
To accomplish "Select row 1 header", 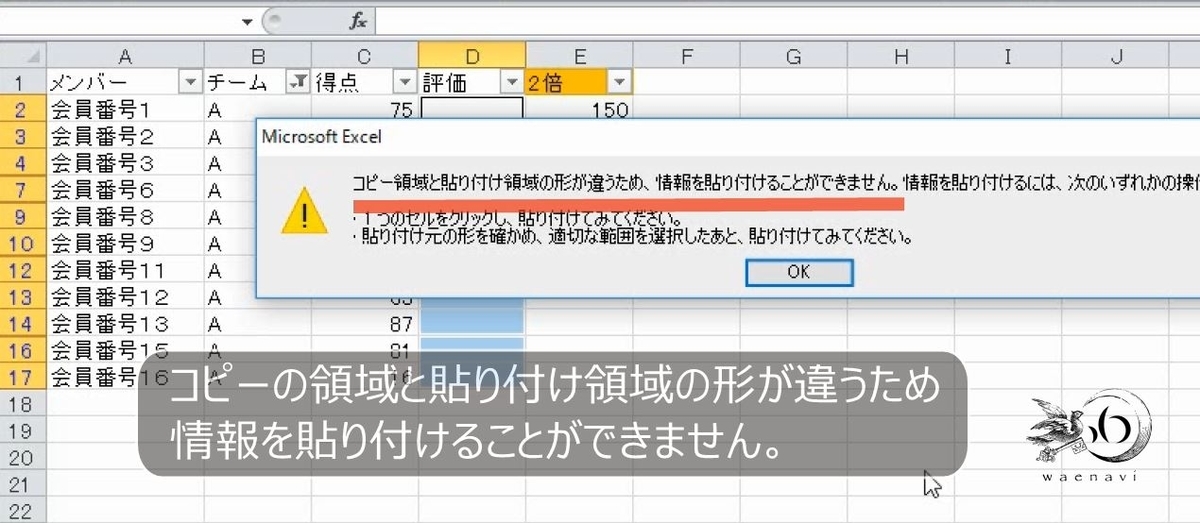I will [x=23, y=83].
